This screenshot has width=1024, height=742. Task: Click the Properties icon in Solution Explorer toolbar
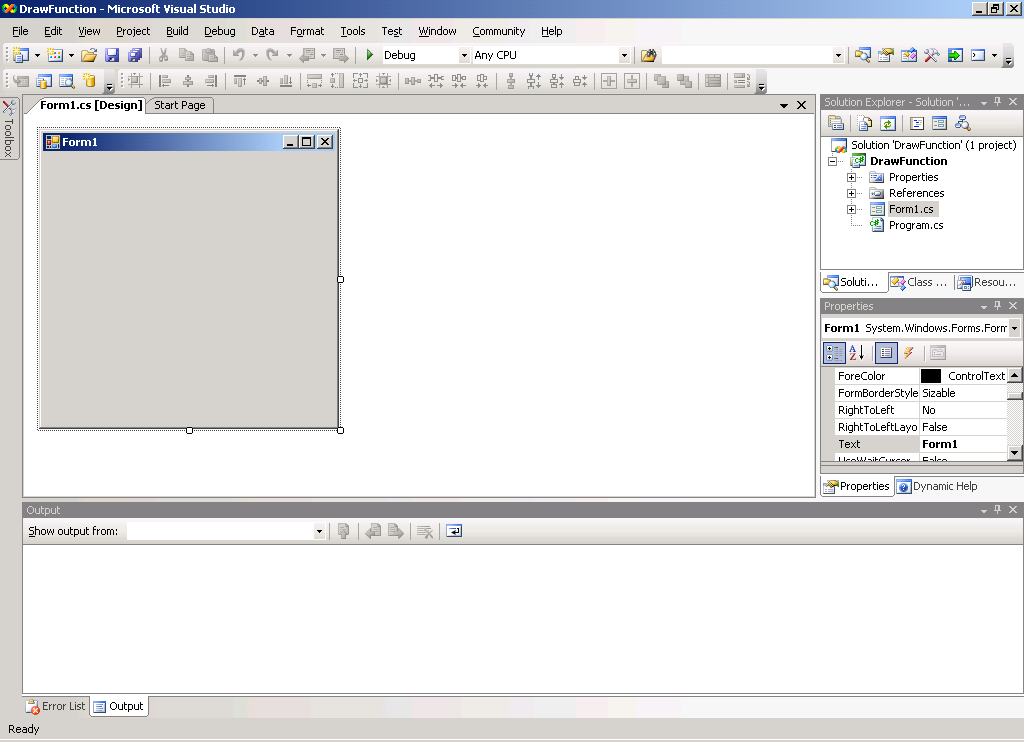pos(835,123)
